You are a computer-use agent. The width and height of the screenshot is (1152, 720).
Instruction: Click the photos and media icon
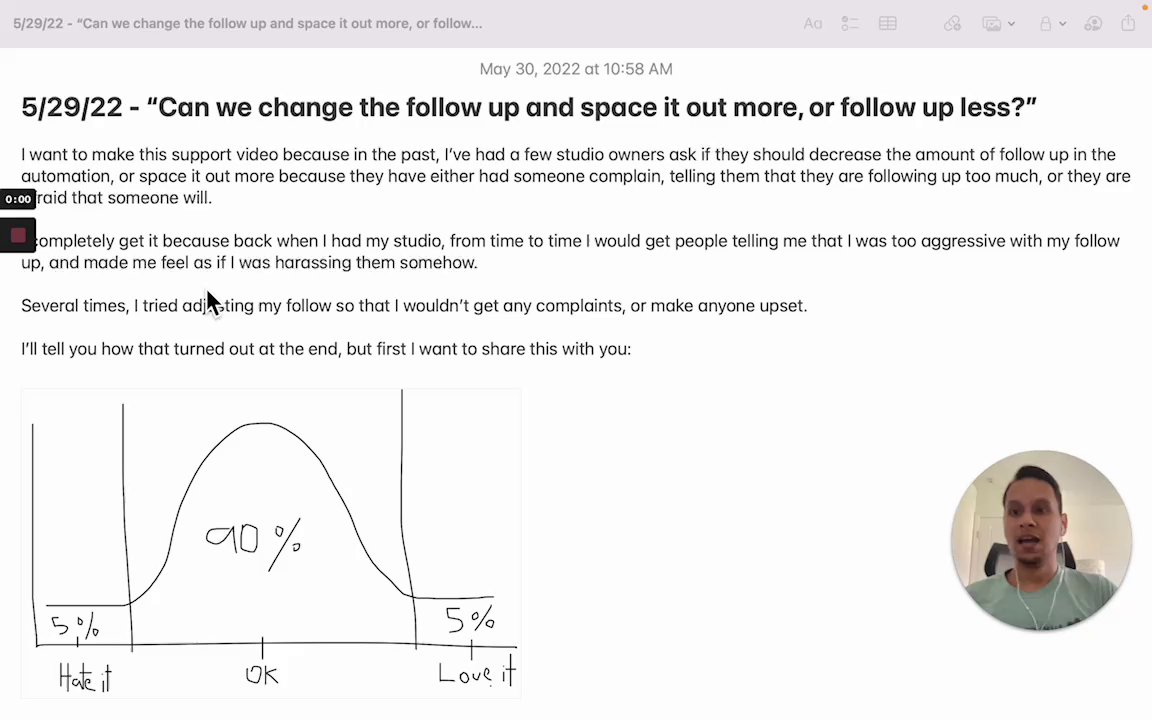[991, 24]
